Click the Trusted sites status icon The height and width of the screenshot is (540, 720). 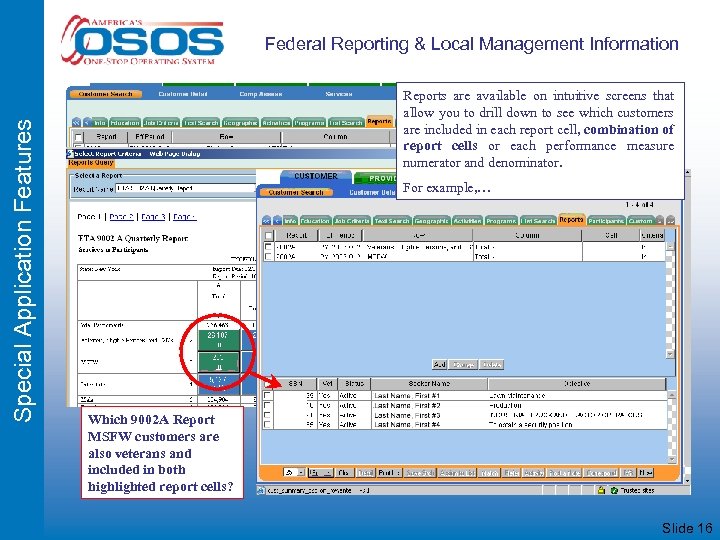(614, 490)
